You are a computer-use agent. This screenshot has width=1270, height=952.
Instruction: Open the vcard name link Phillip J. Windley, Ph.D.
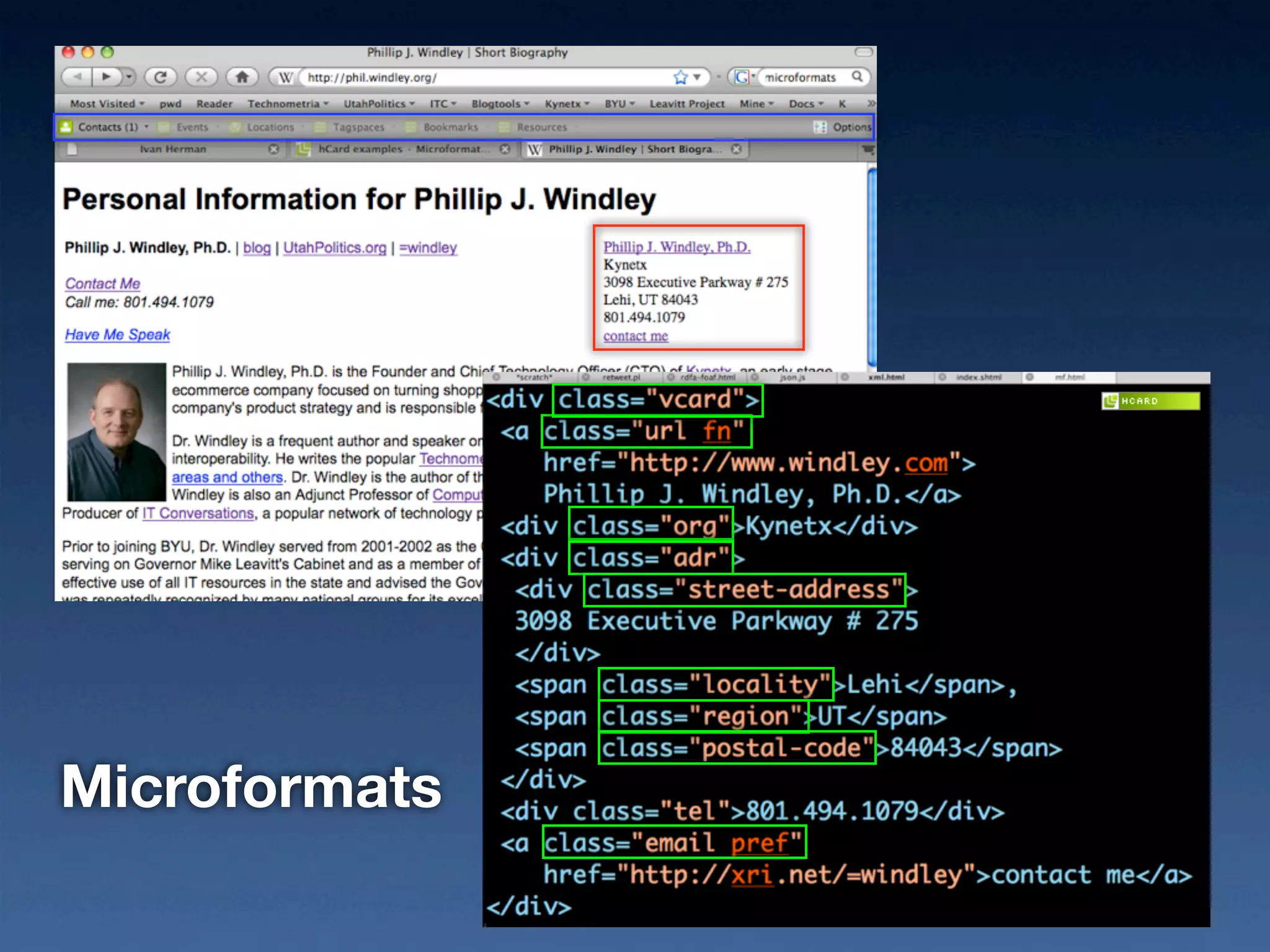click(x=677, y=247)
